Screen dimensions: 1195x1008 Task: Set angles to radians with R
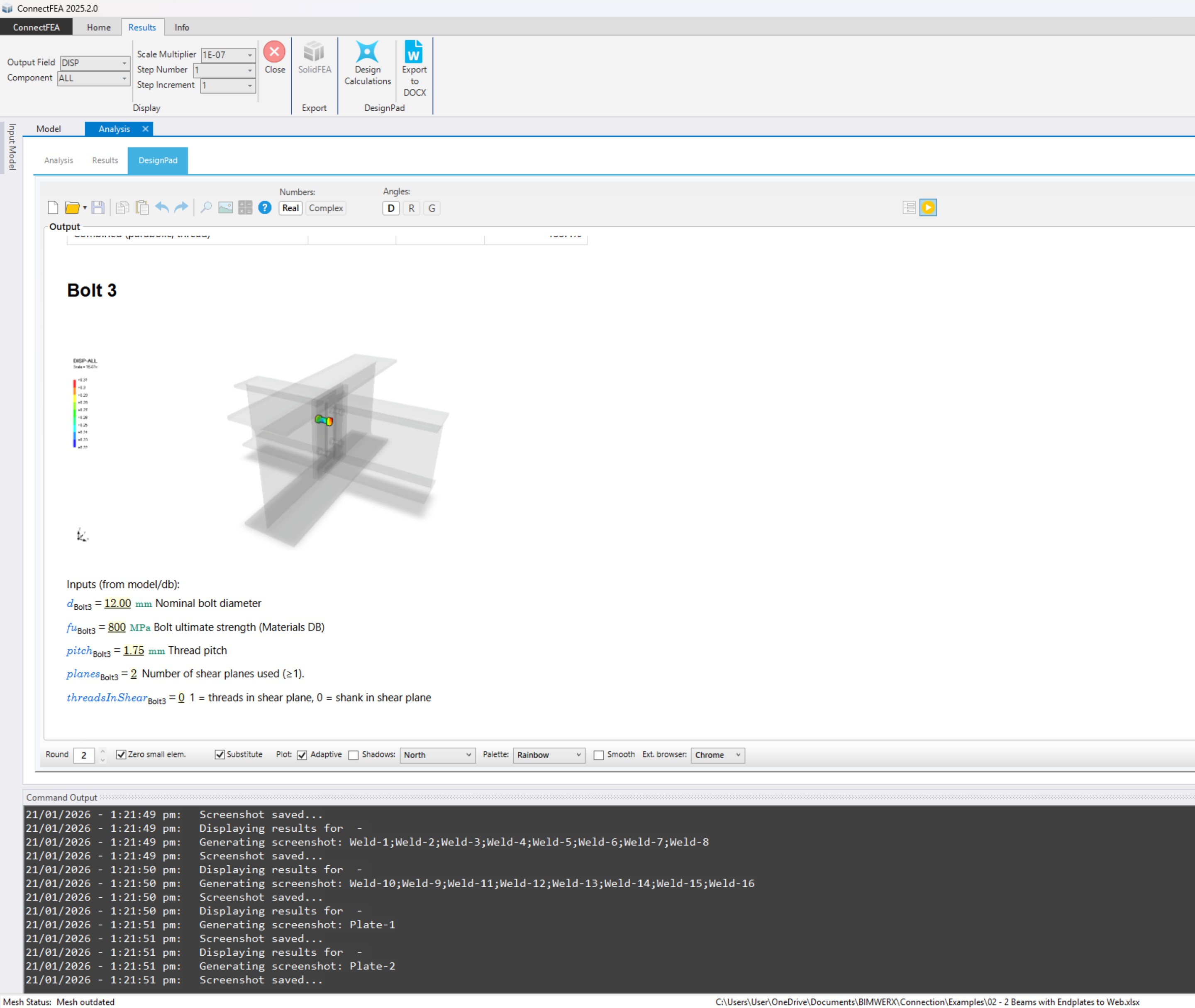click(412, 208)
